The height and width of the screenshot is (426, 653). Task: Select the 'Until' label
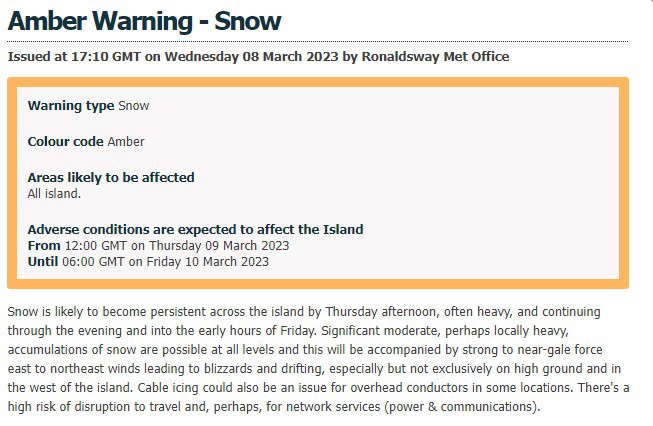(42, 262)
